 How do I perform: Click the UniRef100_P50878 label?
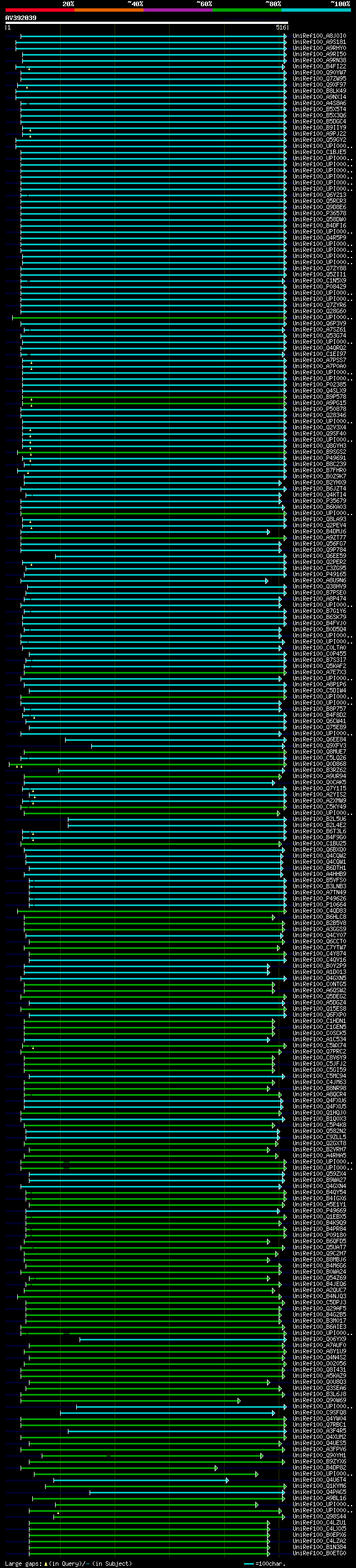319,409
